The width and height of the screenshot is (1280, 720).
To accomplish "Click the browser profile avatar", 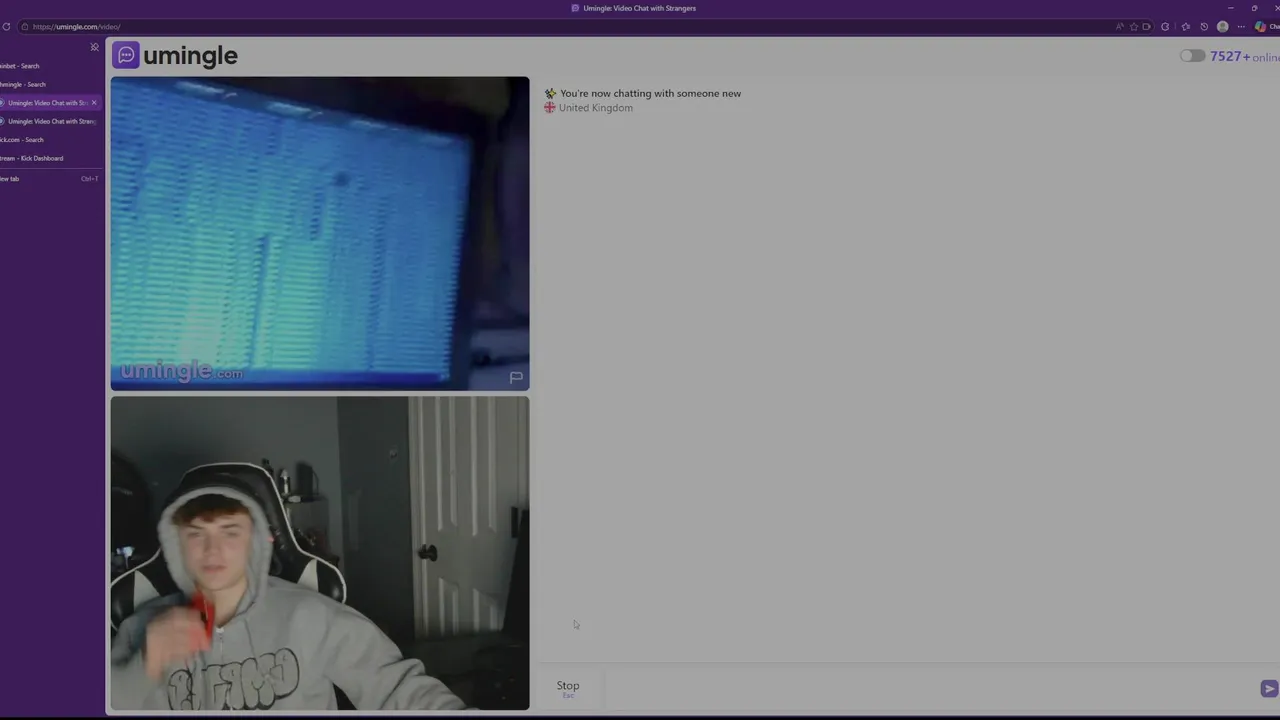I will point(1222,27).
